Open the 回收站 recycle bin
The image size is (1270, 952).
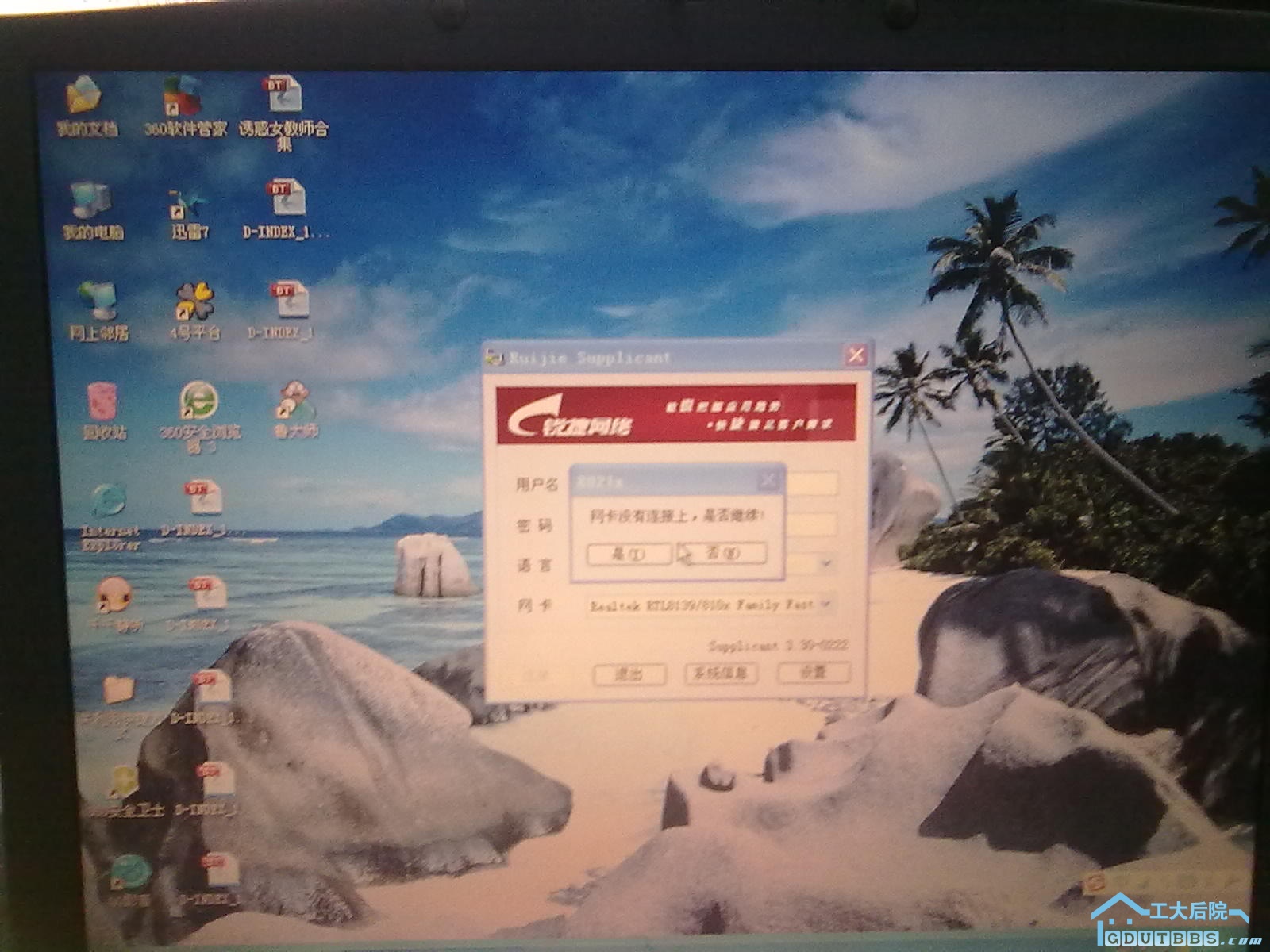pos(103,405)
